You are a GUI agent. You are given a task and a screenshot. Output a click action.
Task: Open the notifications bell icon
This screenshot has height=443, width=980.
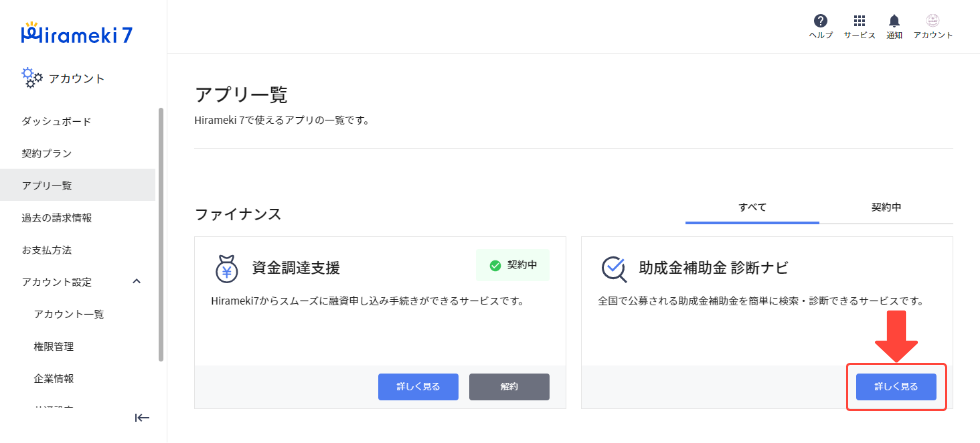coord(894,21)
